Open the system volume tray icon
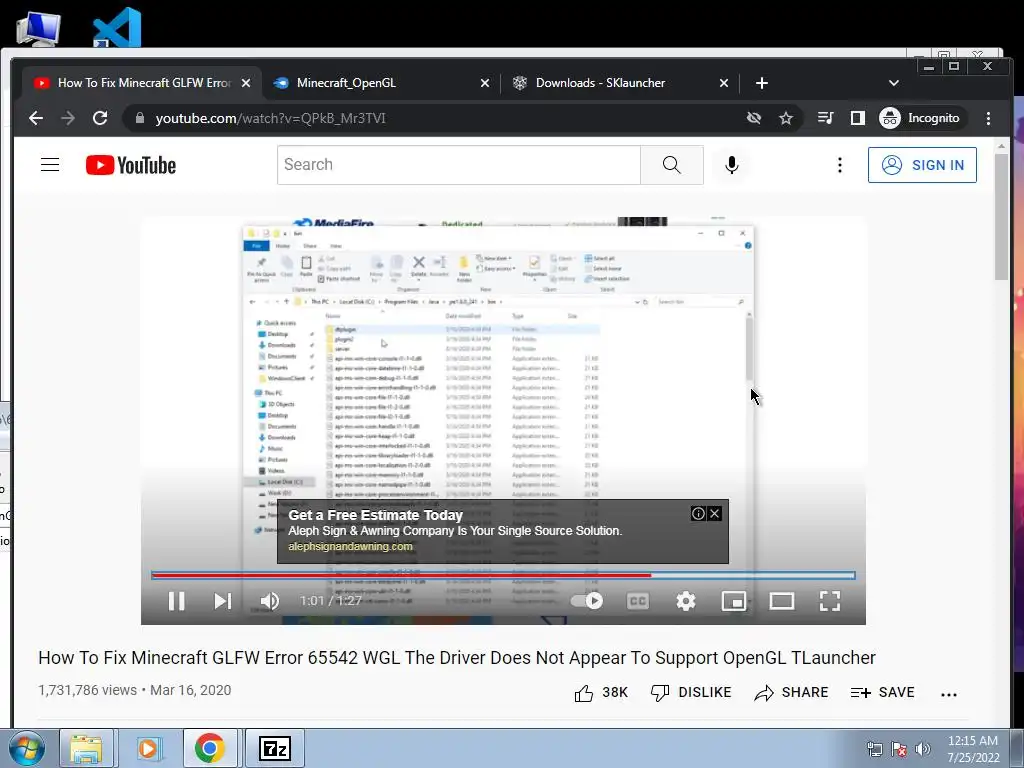 (923, 749)
